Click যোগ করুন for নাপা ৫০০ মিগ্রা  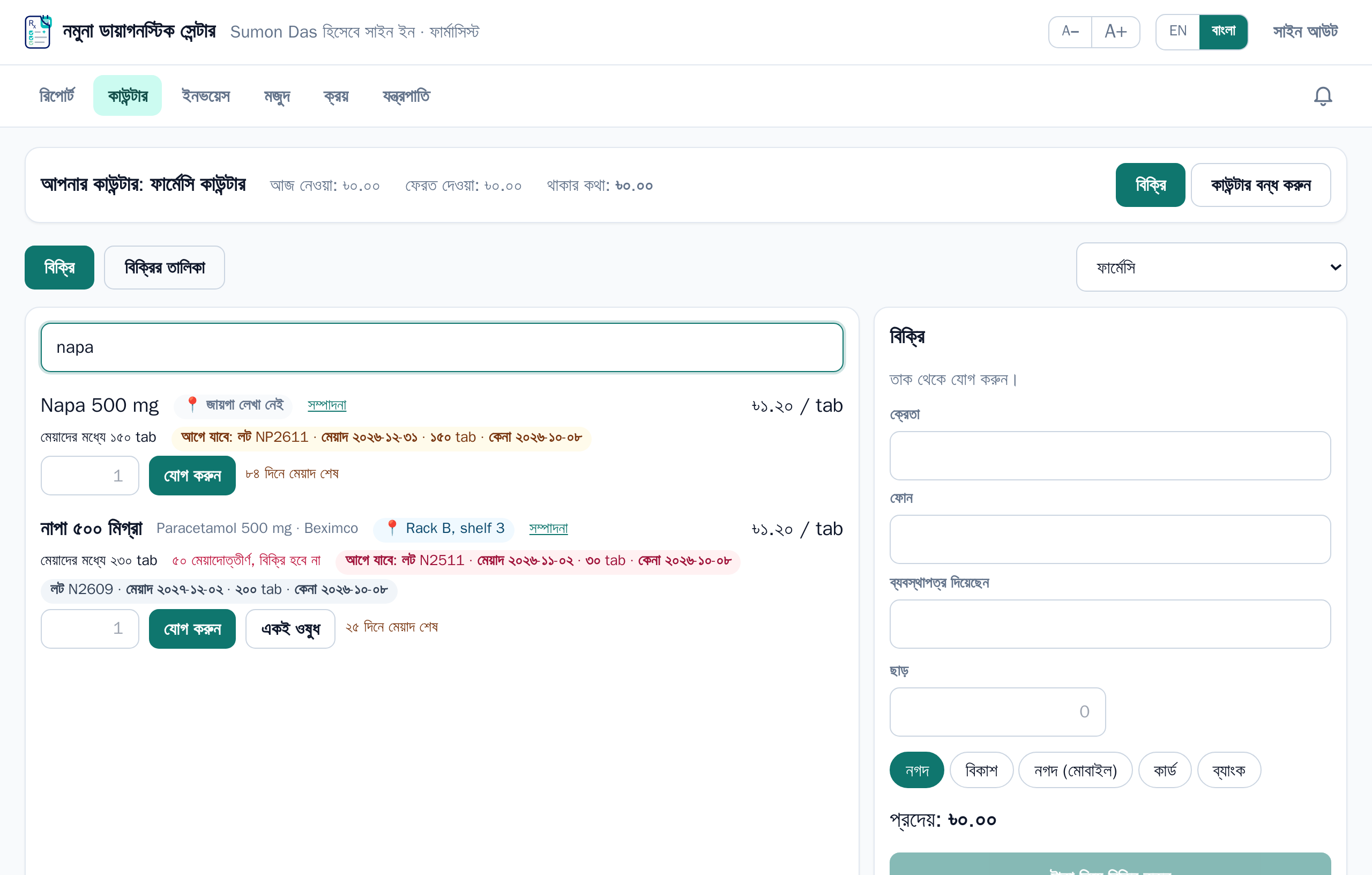pyautogui.click(x=192, y=629)
